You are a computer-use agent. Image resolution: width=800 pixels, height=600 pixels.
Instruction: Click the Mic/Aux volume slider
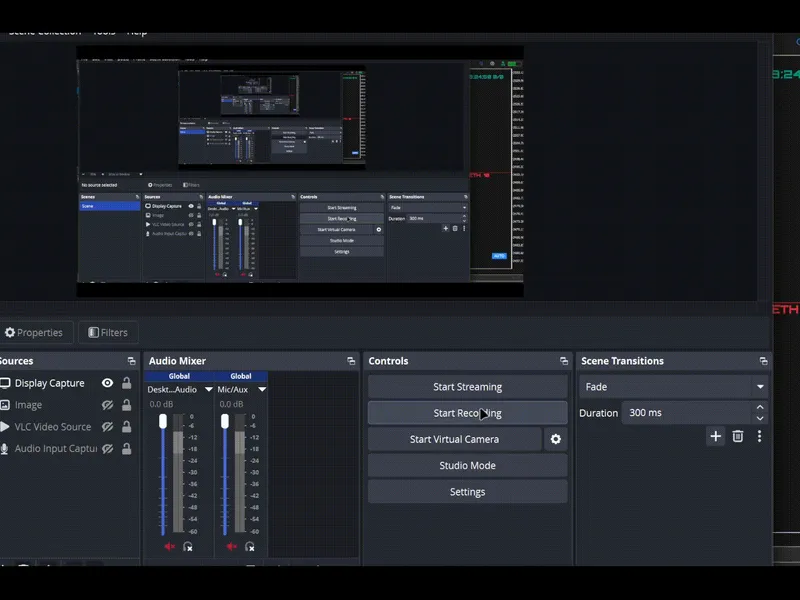point(225,474)
